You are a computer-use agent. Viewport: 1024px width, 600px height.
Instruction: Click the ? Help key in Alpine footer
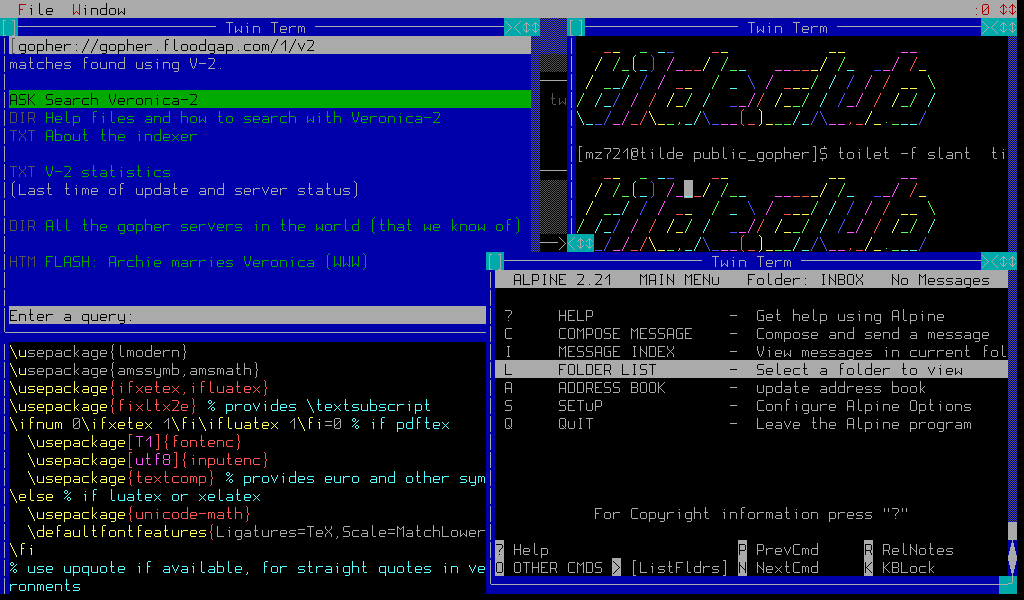[499, 549]
